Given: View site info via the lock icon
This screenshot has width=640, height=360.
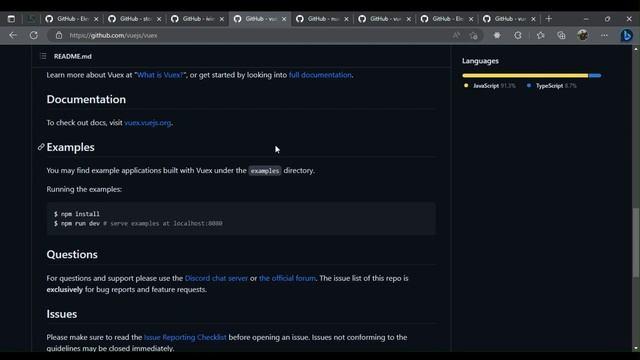Looking at the screenshot, I should [x=59, y=36].
